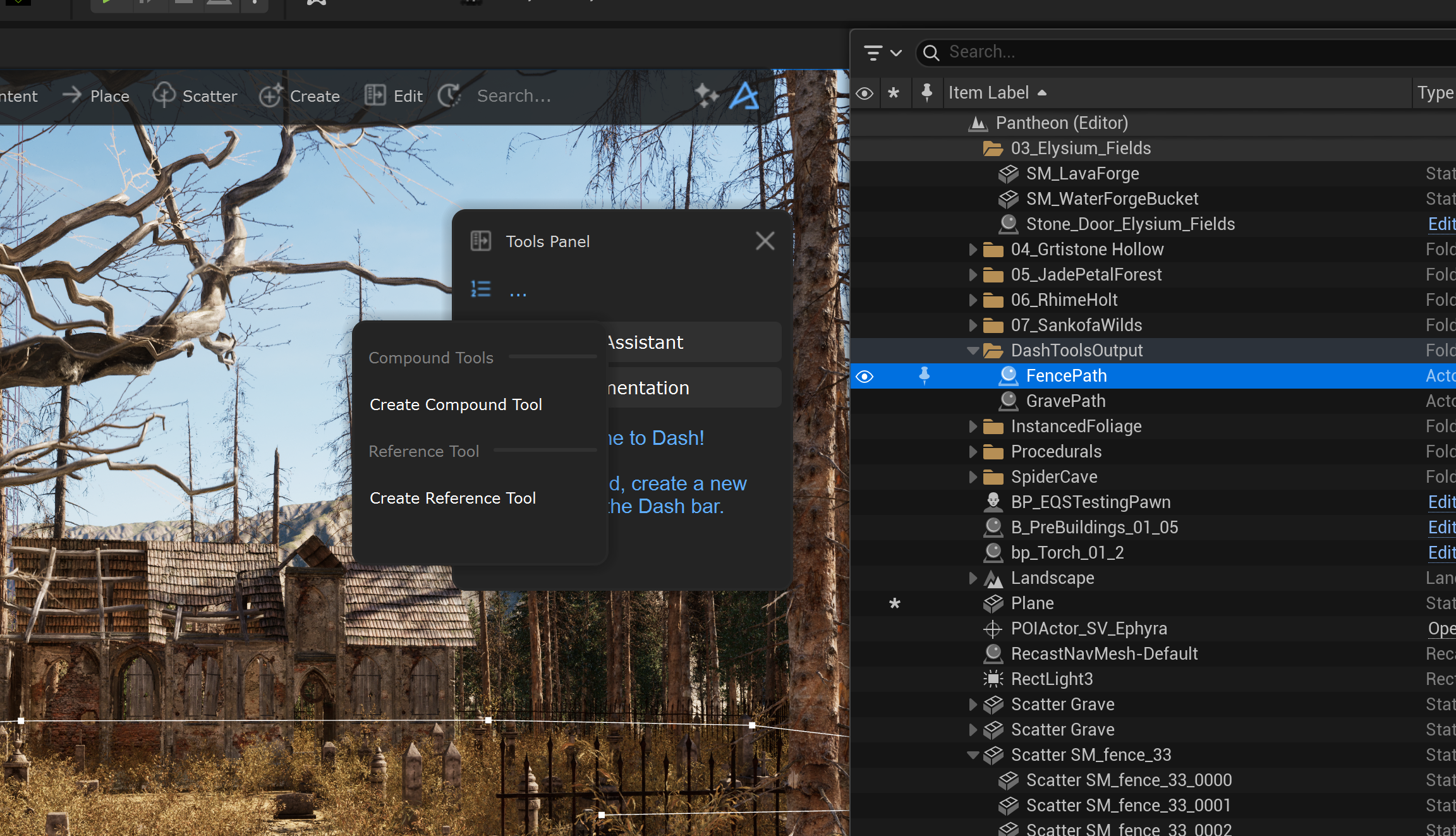Click the sparkle AI icon in Dash bar

point(707,95)
